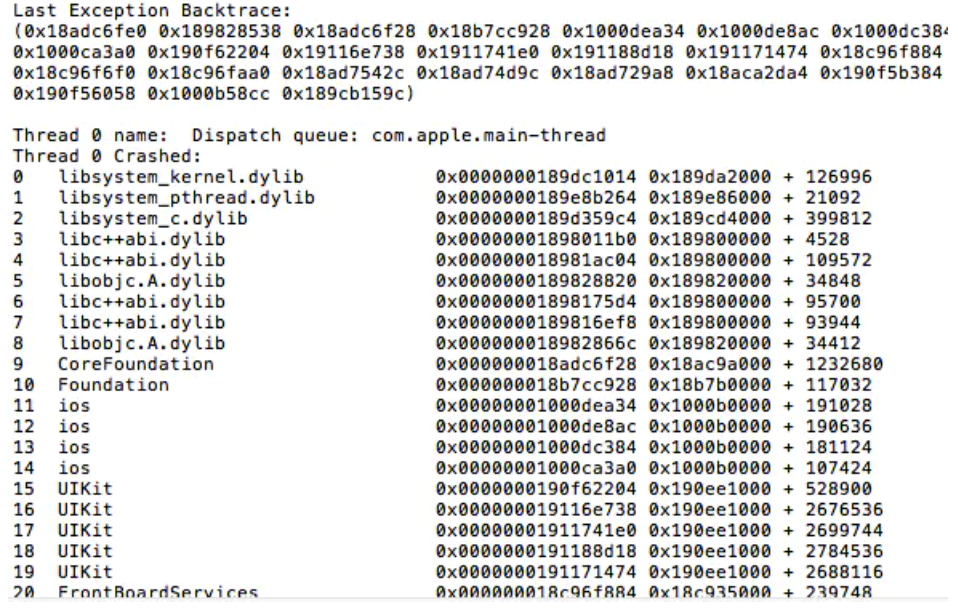
Task: Select frame 5 libobjc.A.dylib
Action: 437,280
